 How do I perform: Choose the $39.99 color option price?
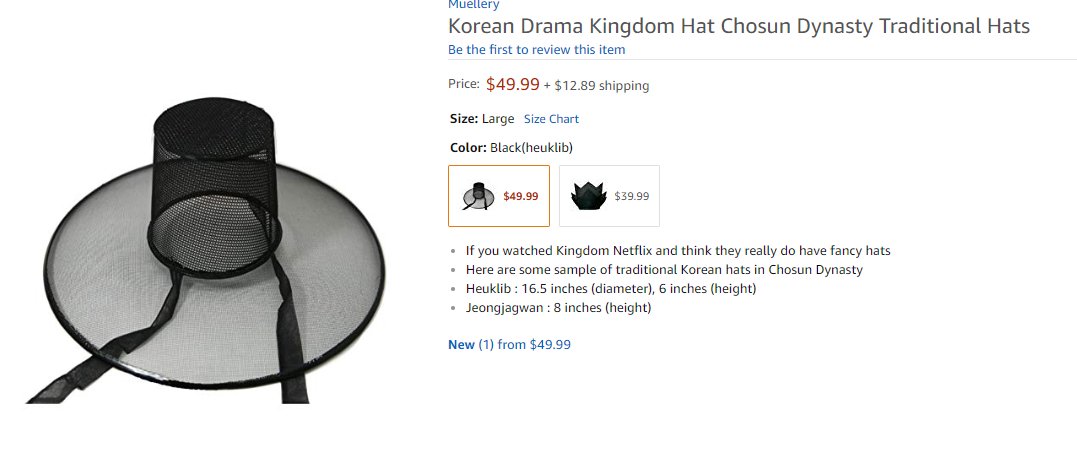631,196
